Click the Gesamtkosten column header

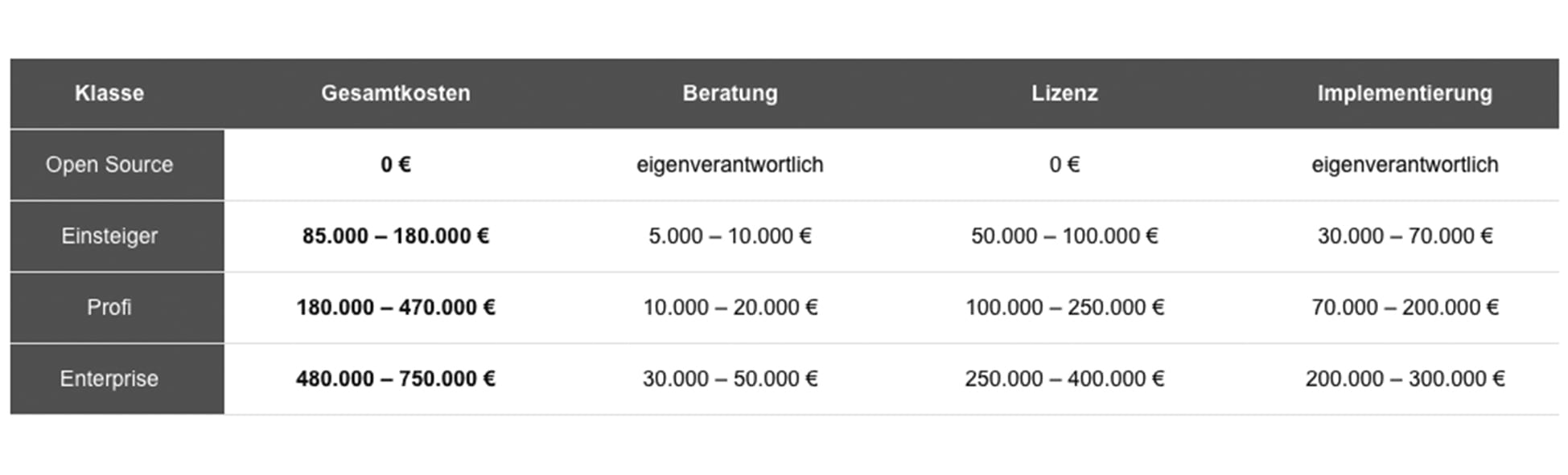pyautogui.click(x=396, y=93)
